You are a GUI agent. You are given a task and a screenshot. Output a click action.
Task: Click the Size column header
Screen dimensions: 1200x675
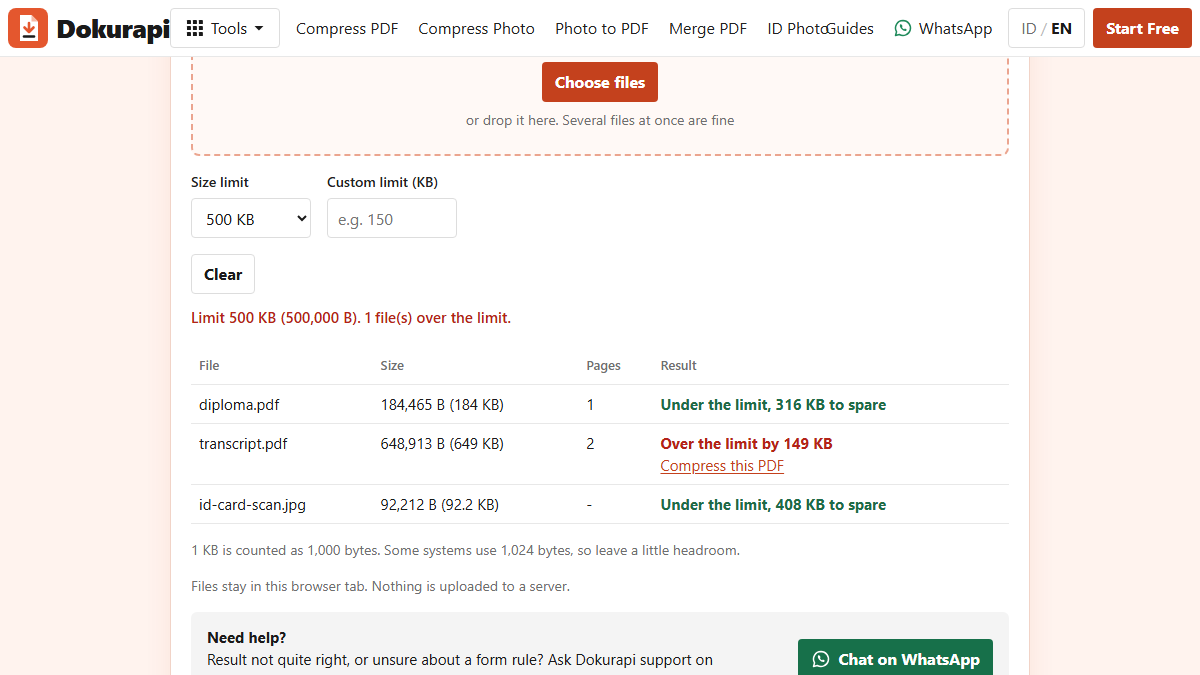click(392, 365)
